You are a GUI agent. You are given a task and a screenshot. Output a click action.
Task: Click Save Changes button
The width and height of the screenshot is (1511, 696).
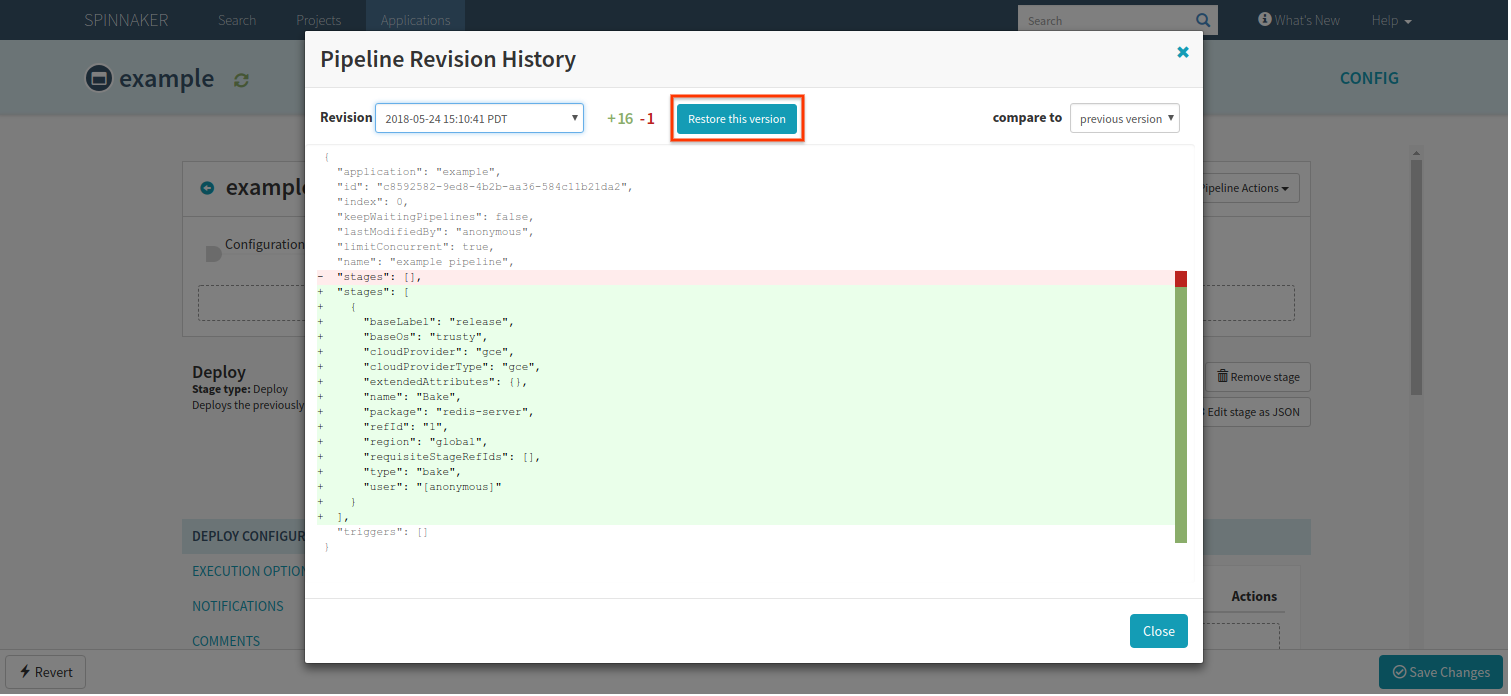pyautogui.click(x=1441, y=672)
